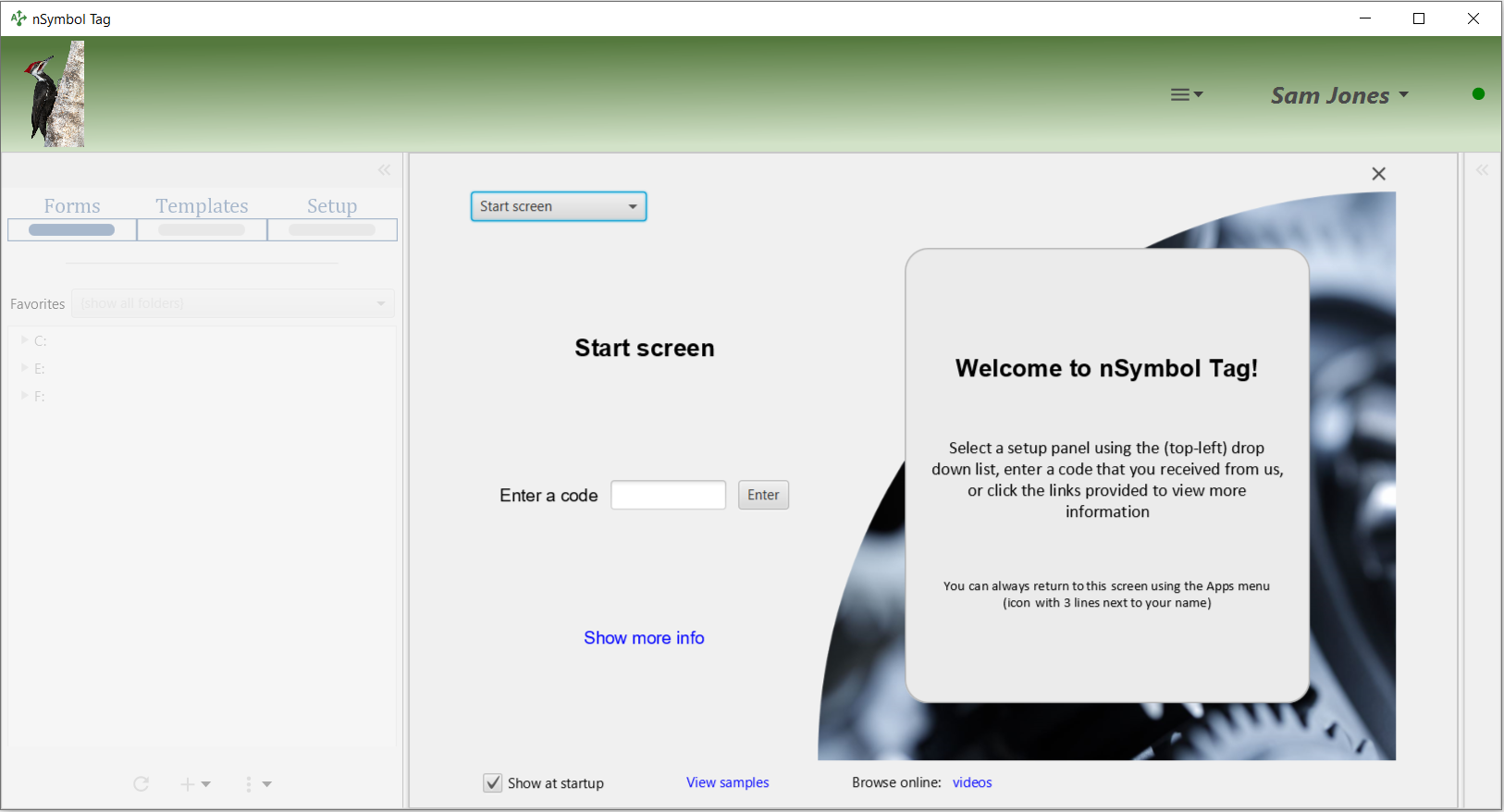Viewport: 1504px width, 812px height.
Task: Open the Apps menu with three lines icon
Action: pyautogui.click(x=1187, y=94)
